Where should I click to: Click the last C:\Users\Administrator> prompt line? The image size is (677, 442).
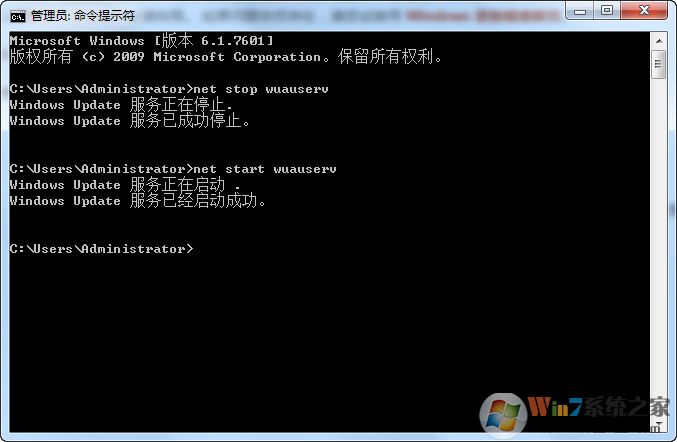pyautogui.click(x=101, y=249)
